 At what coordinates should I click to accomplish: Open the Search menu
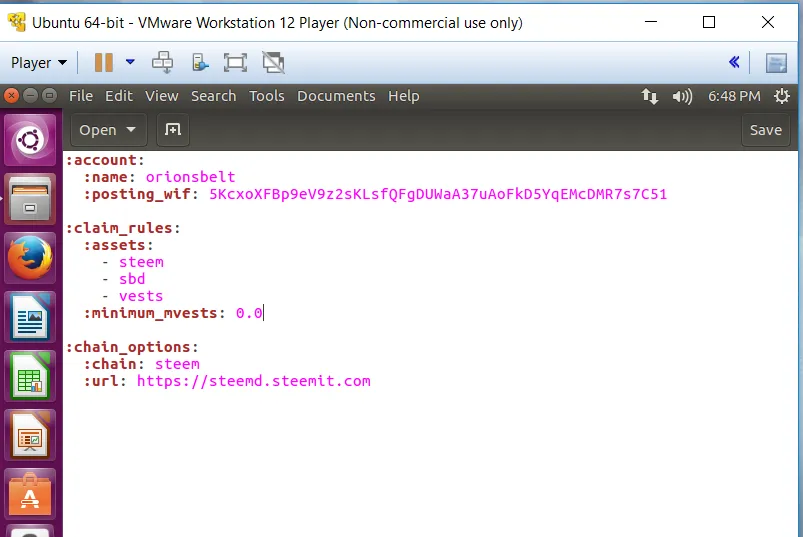click(214, 96)
